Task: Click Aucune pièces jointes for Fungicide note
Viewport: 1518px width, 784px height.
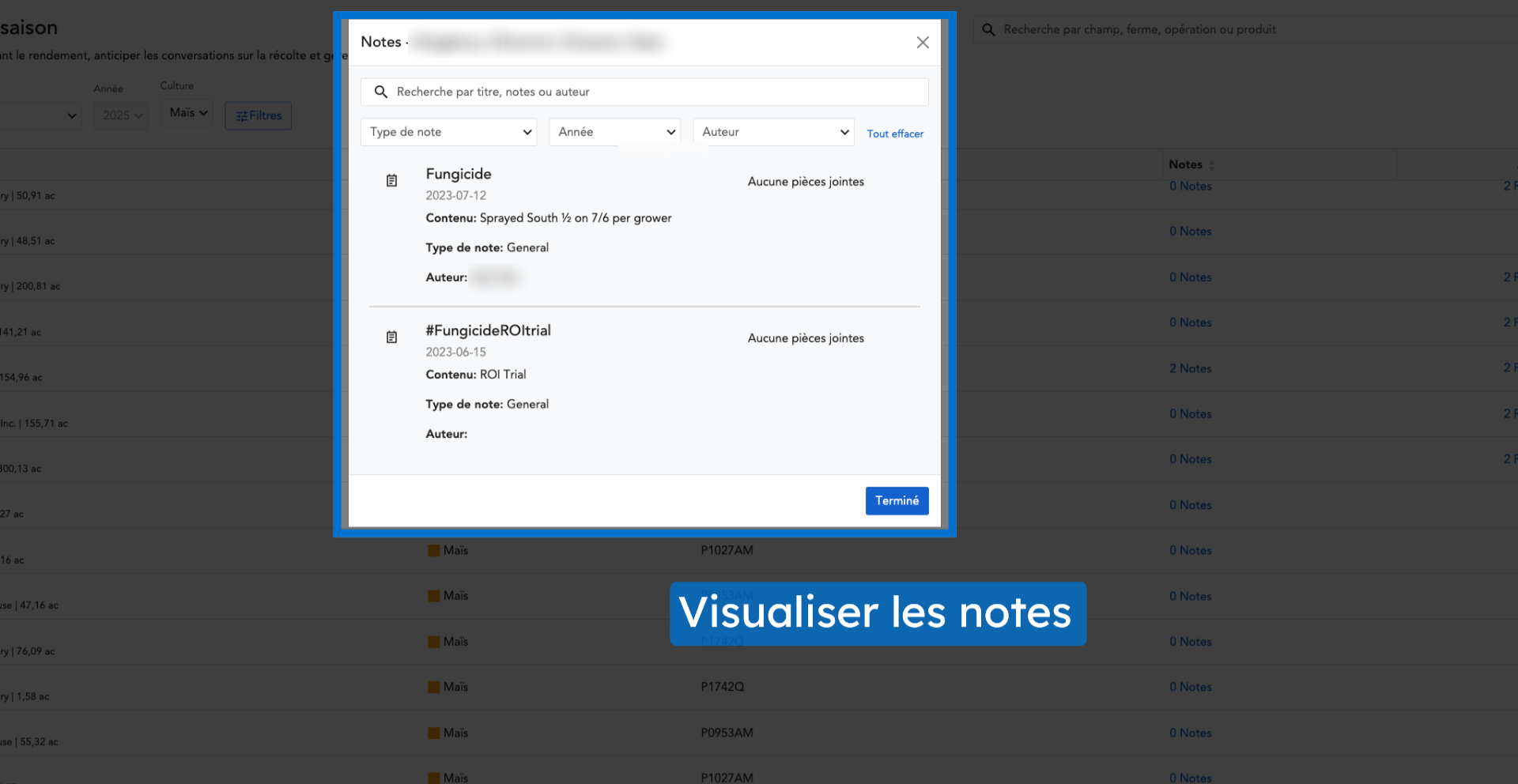Action: tap(806, 182)
